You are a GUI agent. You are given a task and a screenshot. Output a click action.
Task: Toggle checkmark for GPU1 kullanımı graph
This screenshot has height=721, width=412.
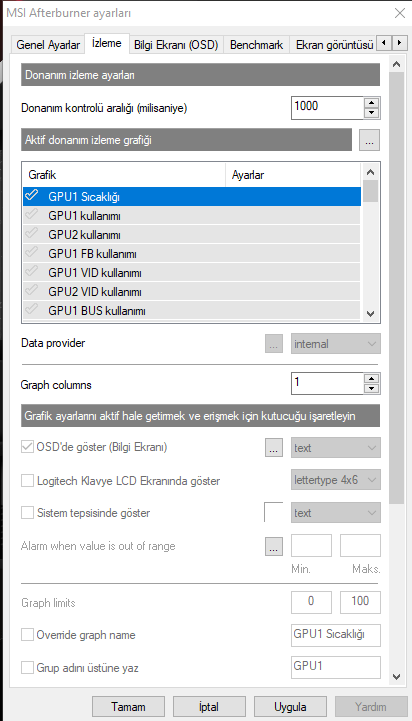coord(32,215)
